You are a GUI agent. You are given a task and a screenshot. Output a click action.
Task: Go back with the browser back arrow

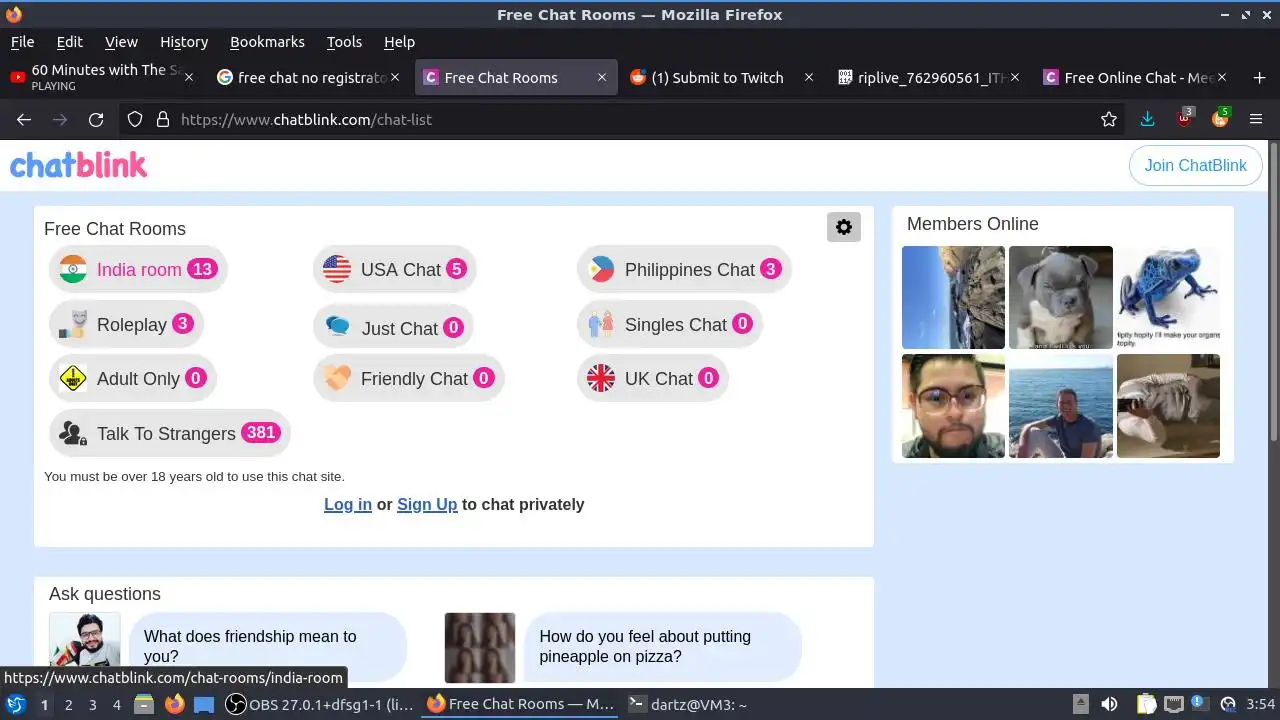click(24, 119)
